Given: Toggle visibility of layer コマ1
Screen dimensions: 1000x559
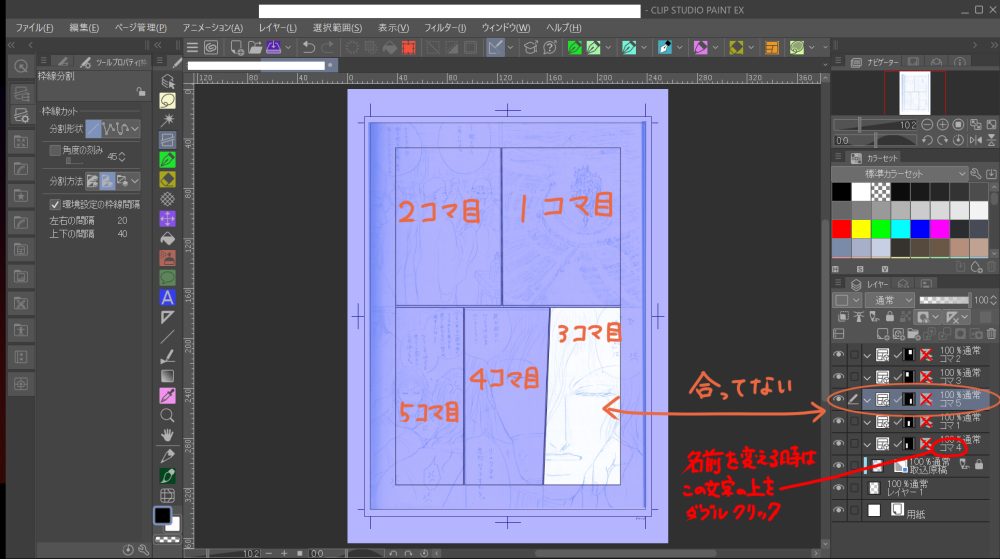Looking at the screenshot, I should 839,421.
